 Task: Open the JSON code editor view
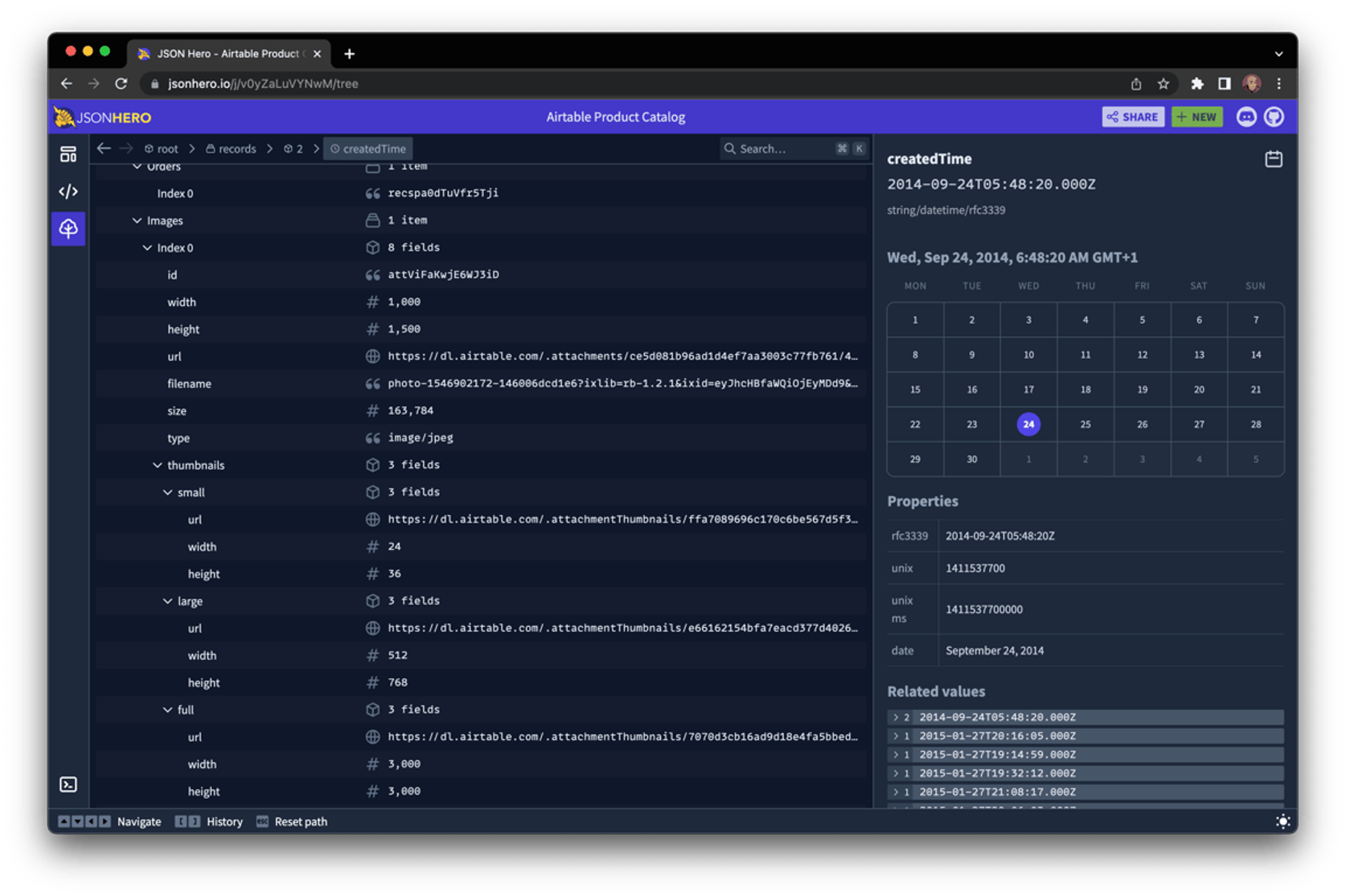[x=68, y=191]
